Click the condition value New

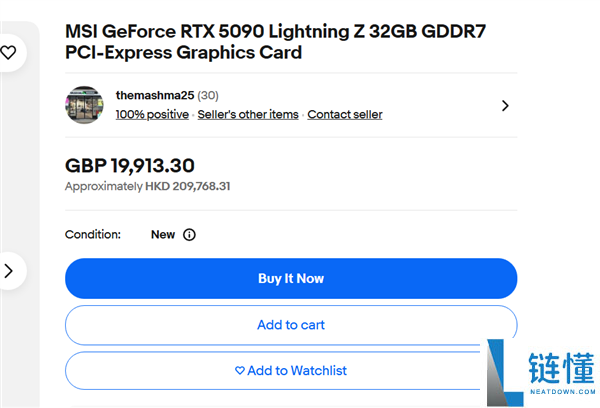click(163, 235)
